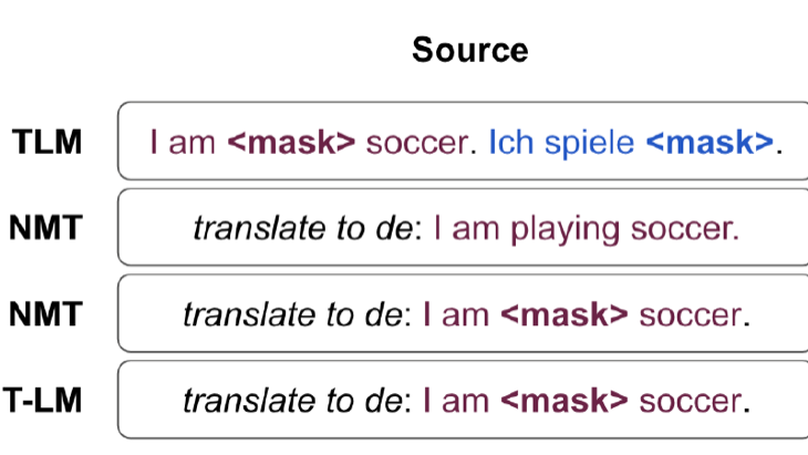Click the "T-LM" row label at the bottom
Screen dimensions: 808x455
[x=42, y=401]
